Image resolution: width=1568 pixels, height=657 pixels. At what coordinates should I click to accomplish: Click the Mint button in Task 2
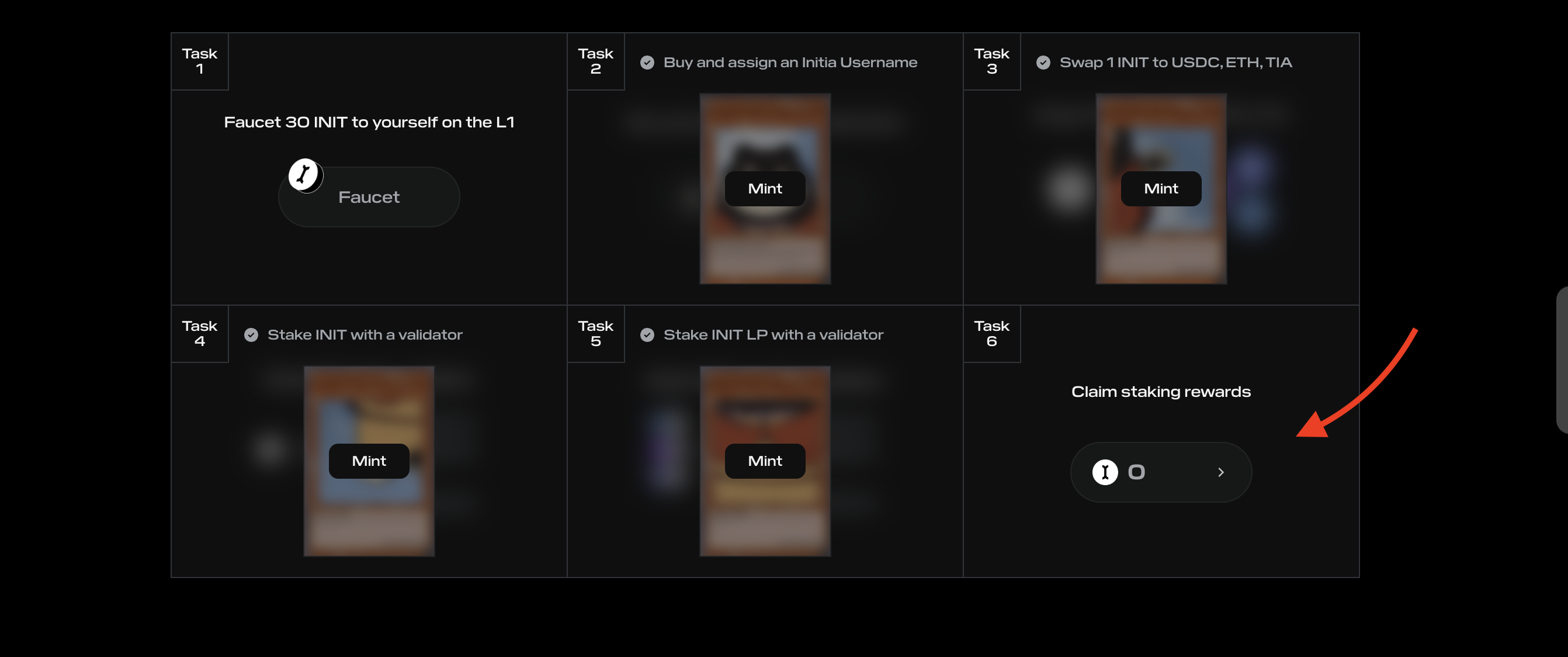765,188
